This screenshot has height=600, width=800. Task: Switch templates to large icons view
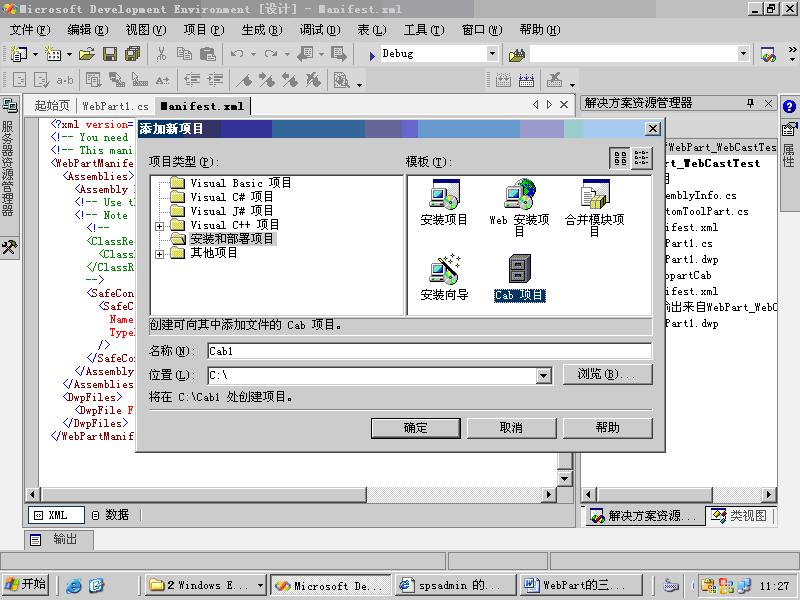620,159
